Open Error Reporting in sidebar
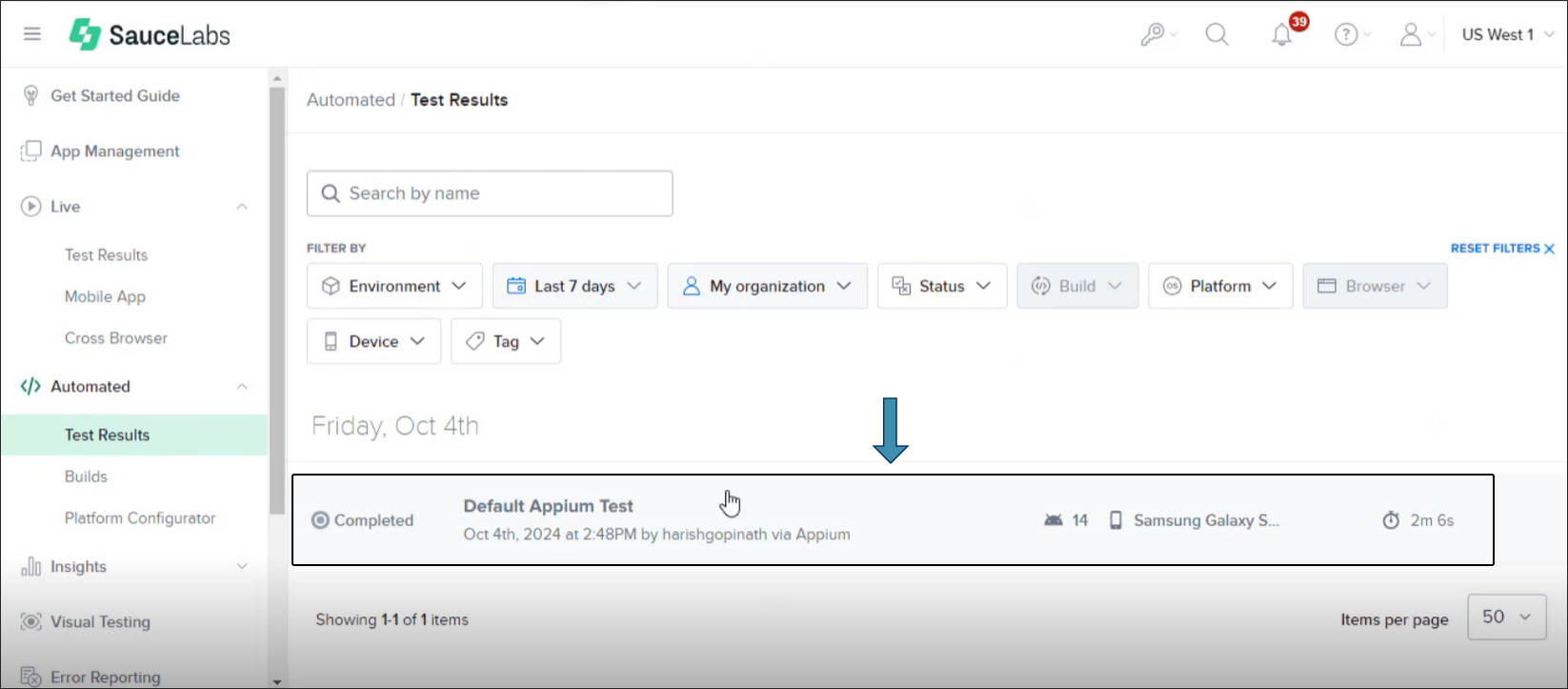Viewport: 1568px width, 689px height. (x=105, y=677)
